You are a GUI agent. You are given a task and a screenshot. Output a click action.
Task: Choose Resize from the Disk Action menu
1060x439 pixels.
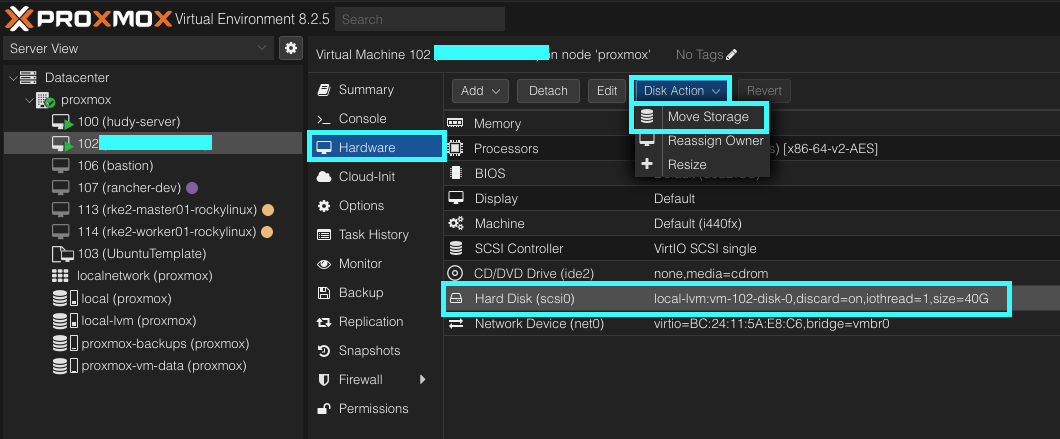pos(687,164)
